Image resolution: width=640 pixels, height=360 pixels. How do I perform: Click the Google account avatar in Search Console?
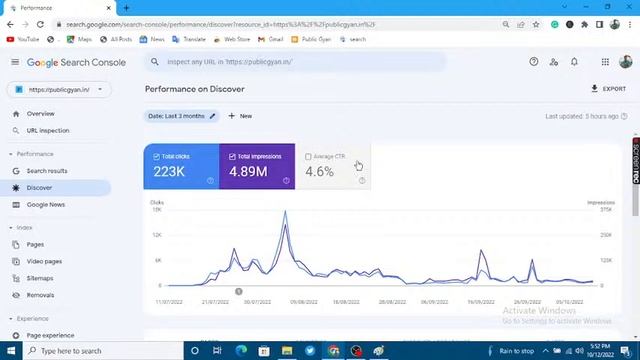(x=625, y=62)
